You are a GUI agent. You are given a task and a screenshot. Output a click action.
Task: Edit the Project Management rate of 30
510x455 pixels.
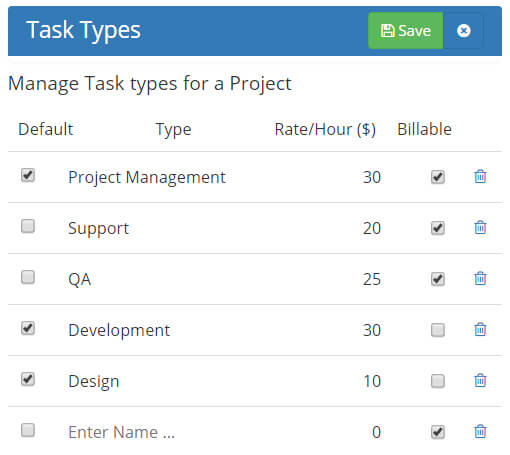click(333, 177)
